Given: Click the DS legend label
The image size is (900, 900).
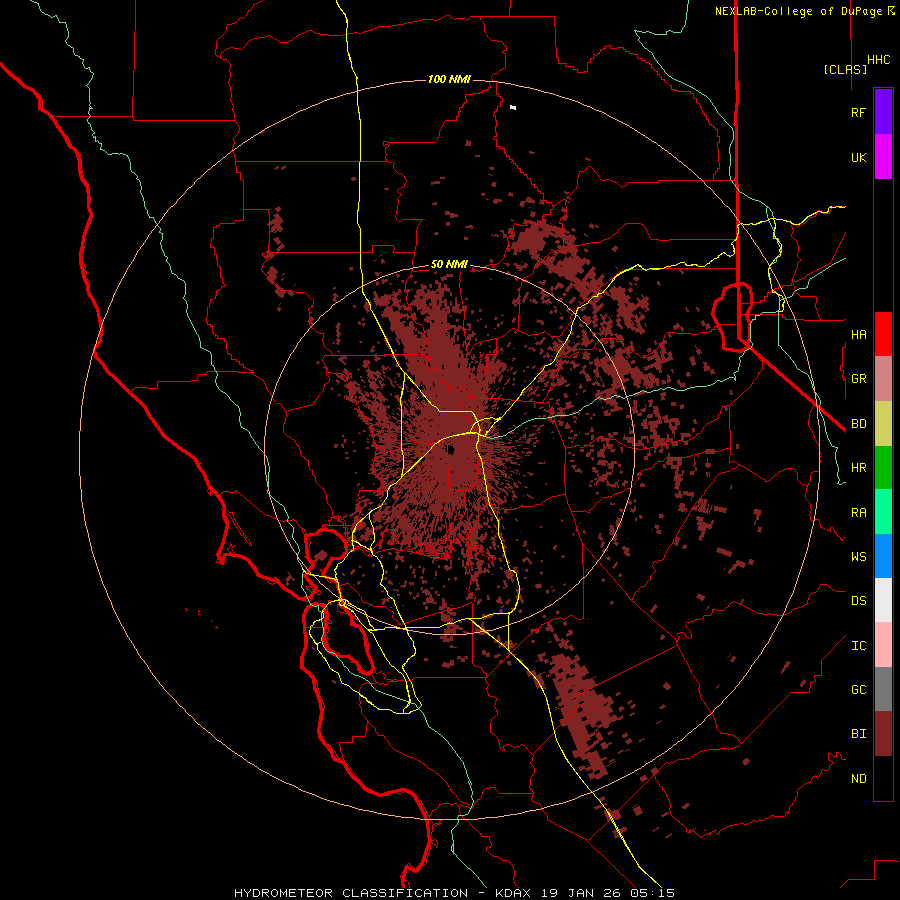Looking at the screenshot, I should pos(858,601).
